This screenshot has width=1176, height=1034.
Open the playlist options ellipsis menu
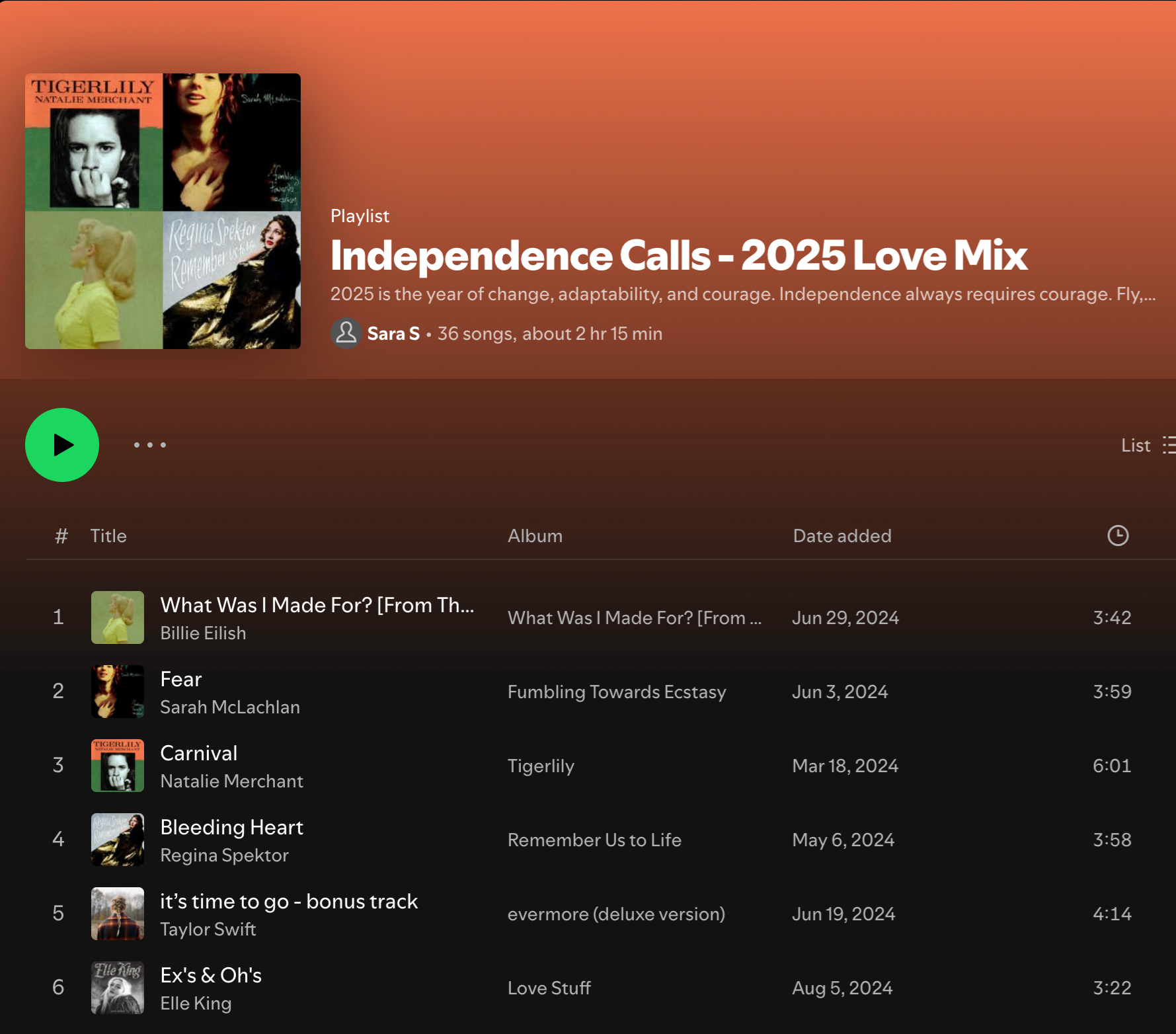(149, 445)
